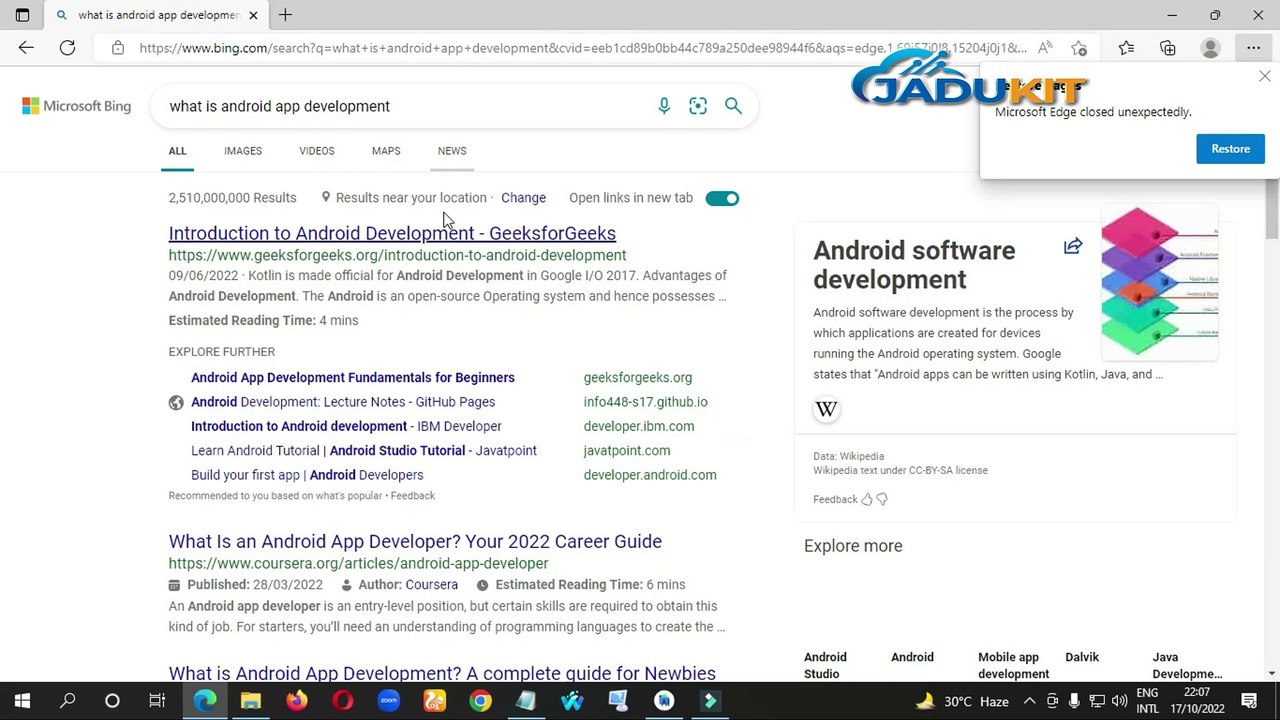This screenshot has width=1280, height=720.
Task: Show hidden system tray icons
Action: click(x=1030, y=701)
